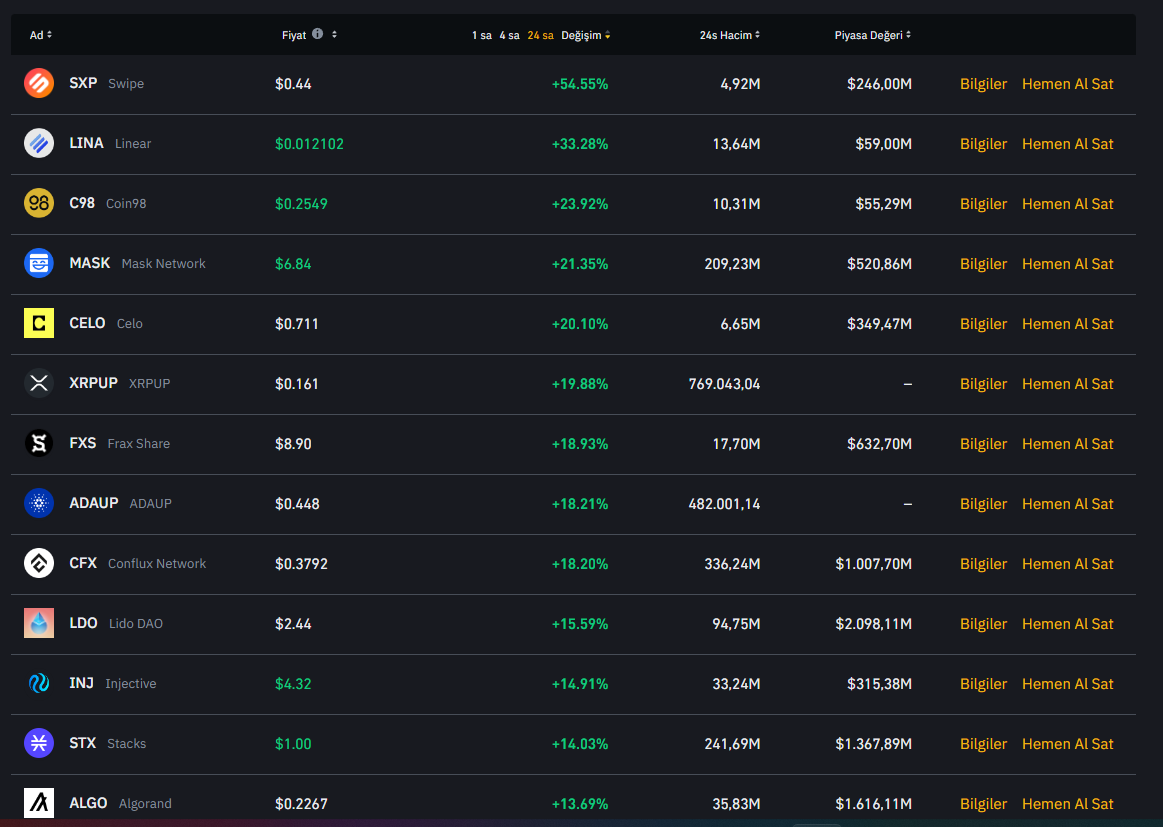Sort by the Değişim column header

pos(585,35)
